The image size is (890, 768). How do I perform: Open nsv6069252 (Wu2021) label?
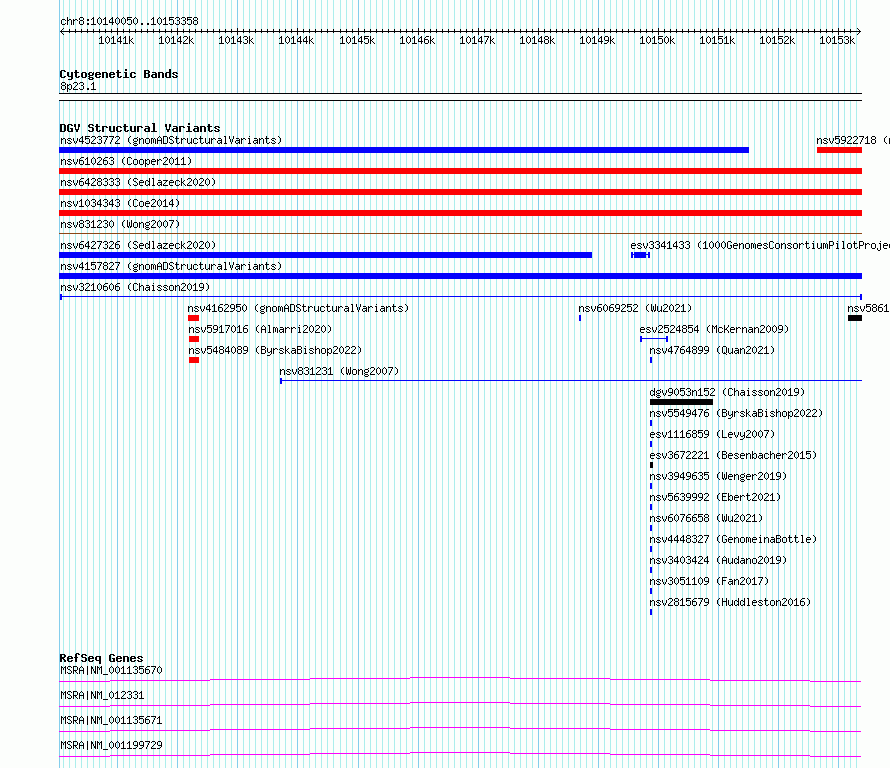pos(635,308)
